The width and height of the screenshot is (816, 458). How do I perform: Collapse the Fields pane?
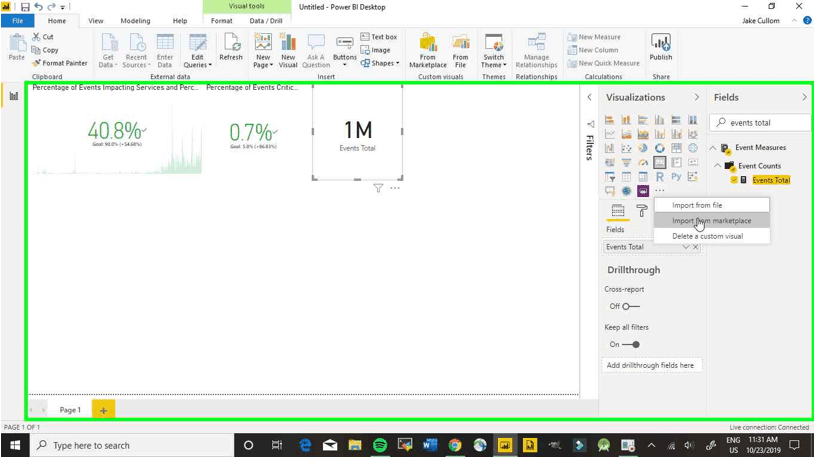[804, 97]
